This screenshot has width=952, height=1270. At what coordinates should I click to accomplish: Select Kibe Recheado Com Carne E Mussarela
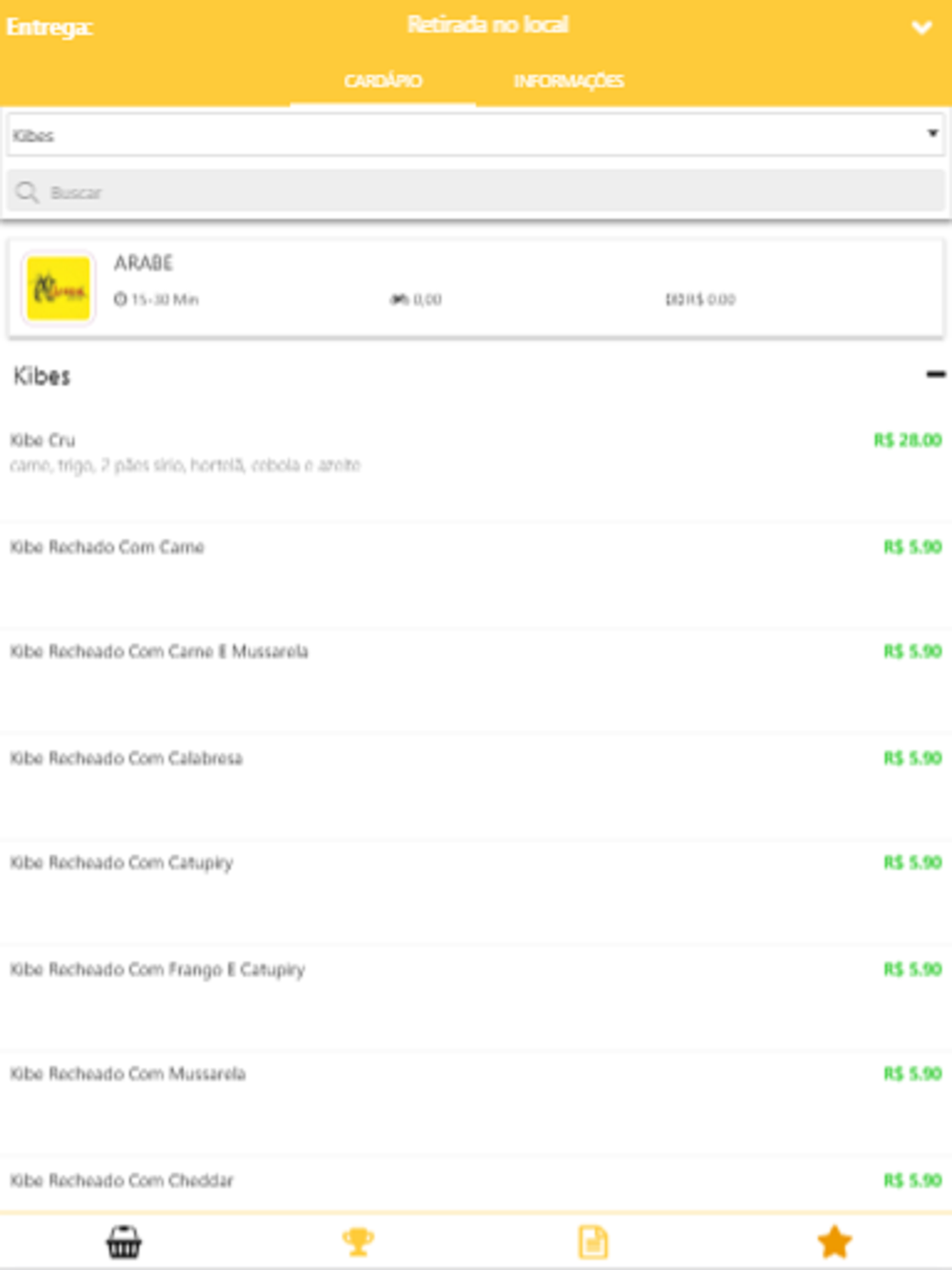tap(476, 680)
